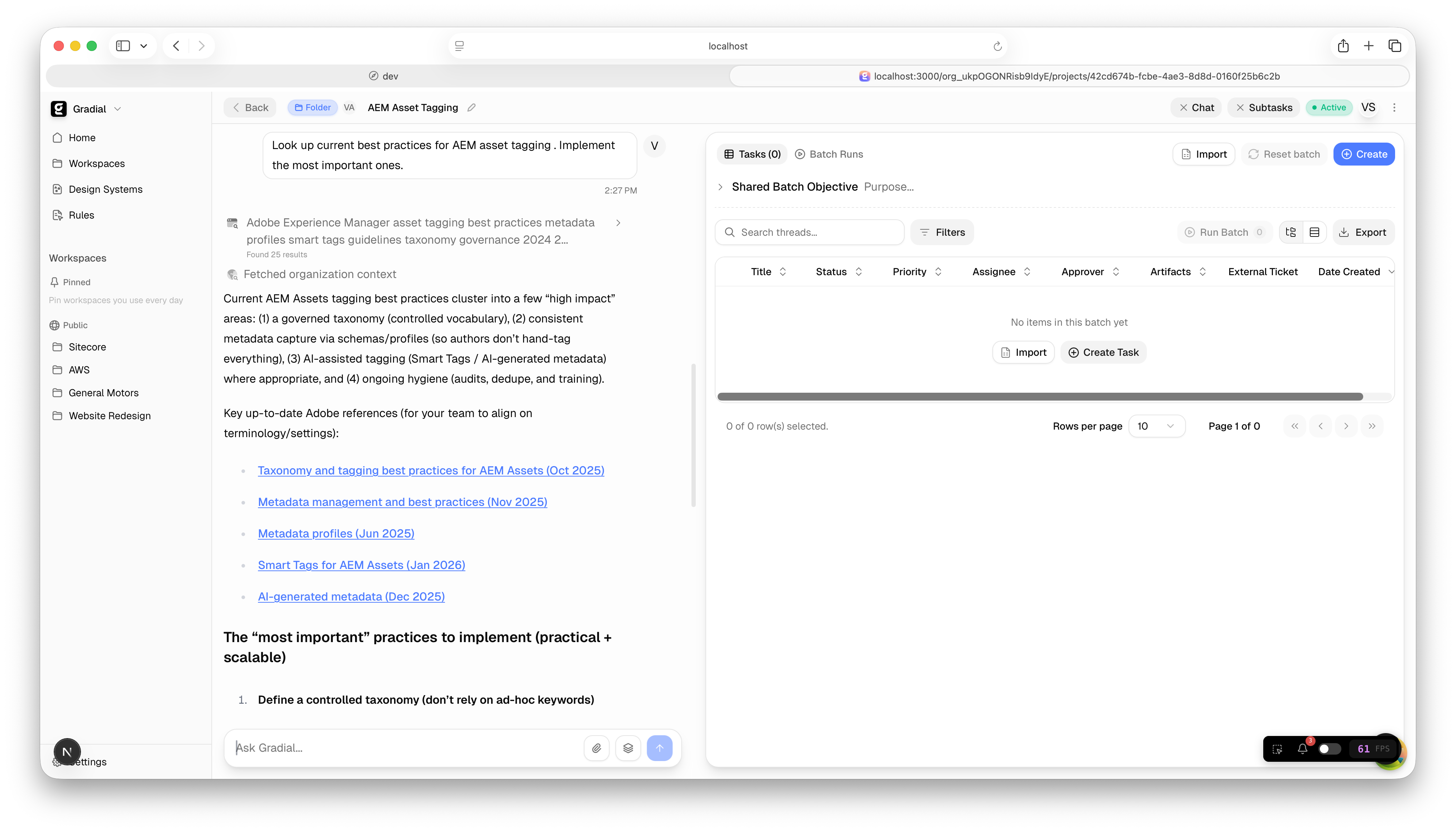This screenshot has width=1456, height=832.
Task: Click the layers icon beside the attachment icon
Action: click(628, 747)
